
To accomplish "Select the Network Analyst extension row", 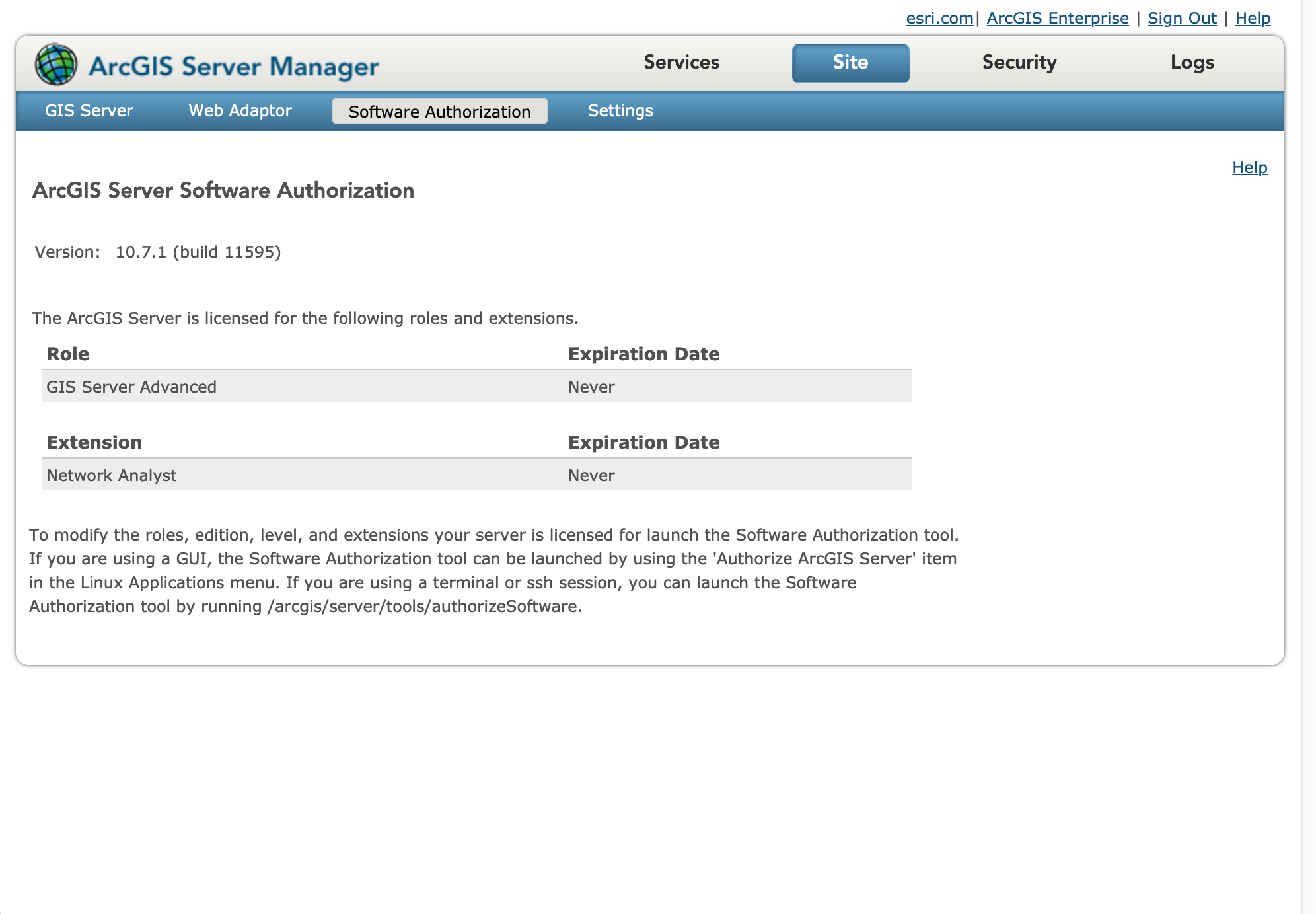I will (x=476, y=475).
